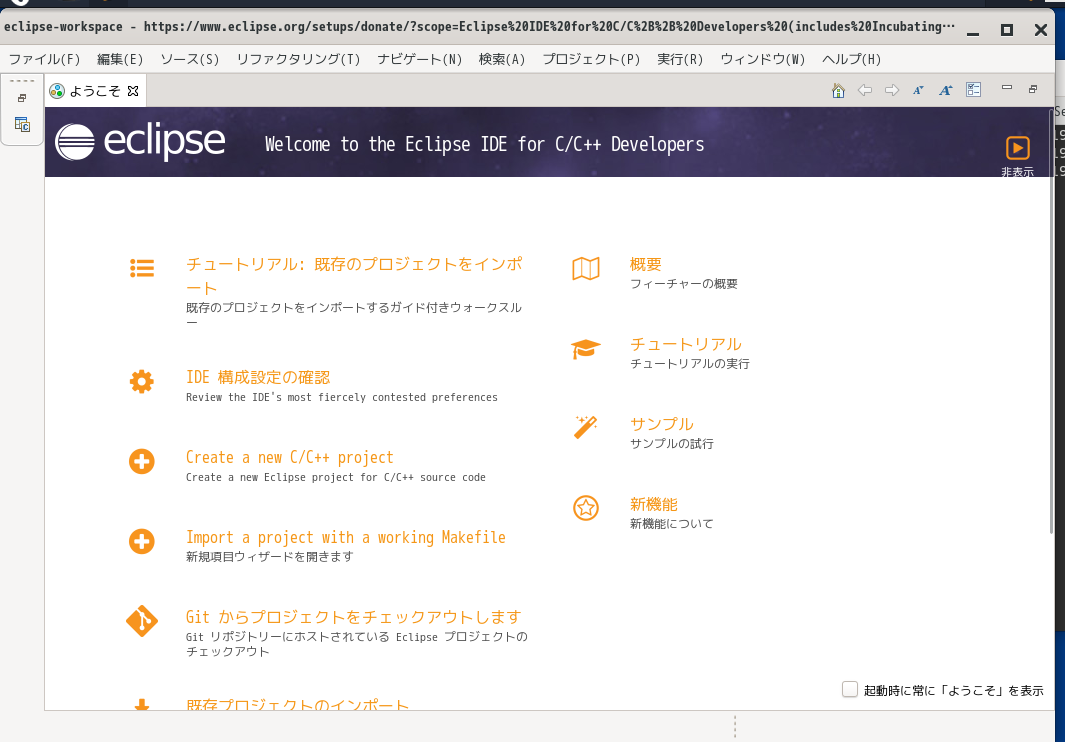
Task: Open the リファクタリング(T) menu
Action: [x=298, y=59]
